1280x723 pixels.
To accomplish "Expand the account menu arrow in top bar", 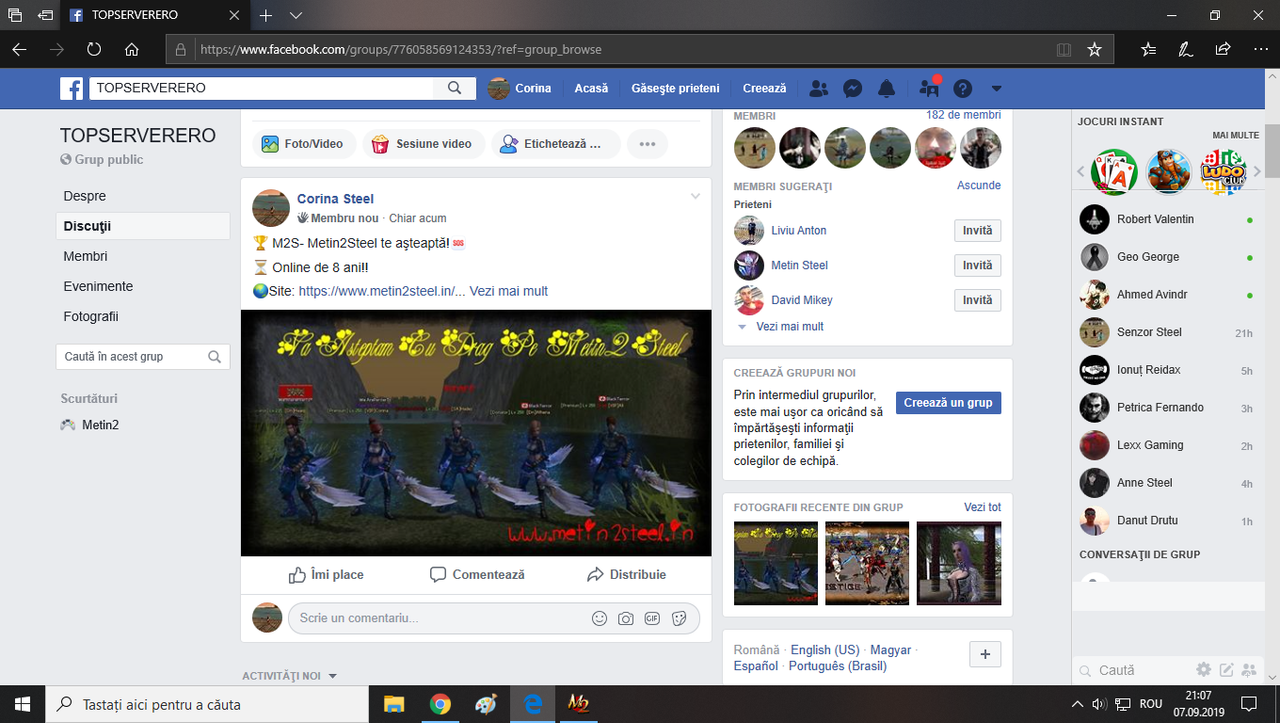I will pos(996,88).
